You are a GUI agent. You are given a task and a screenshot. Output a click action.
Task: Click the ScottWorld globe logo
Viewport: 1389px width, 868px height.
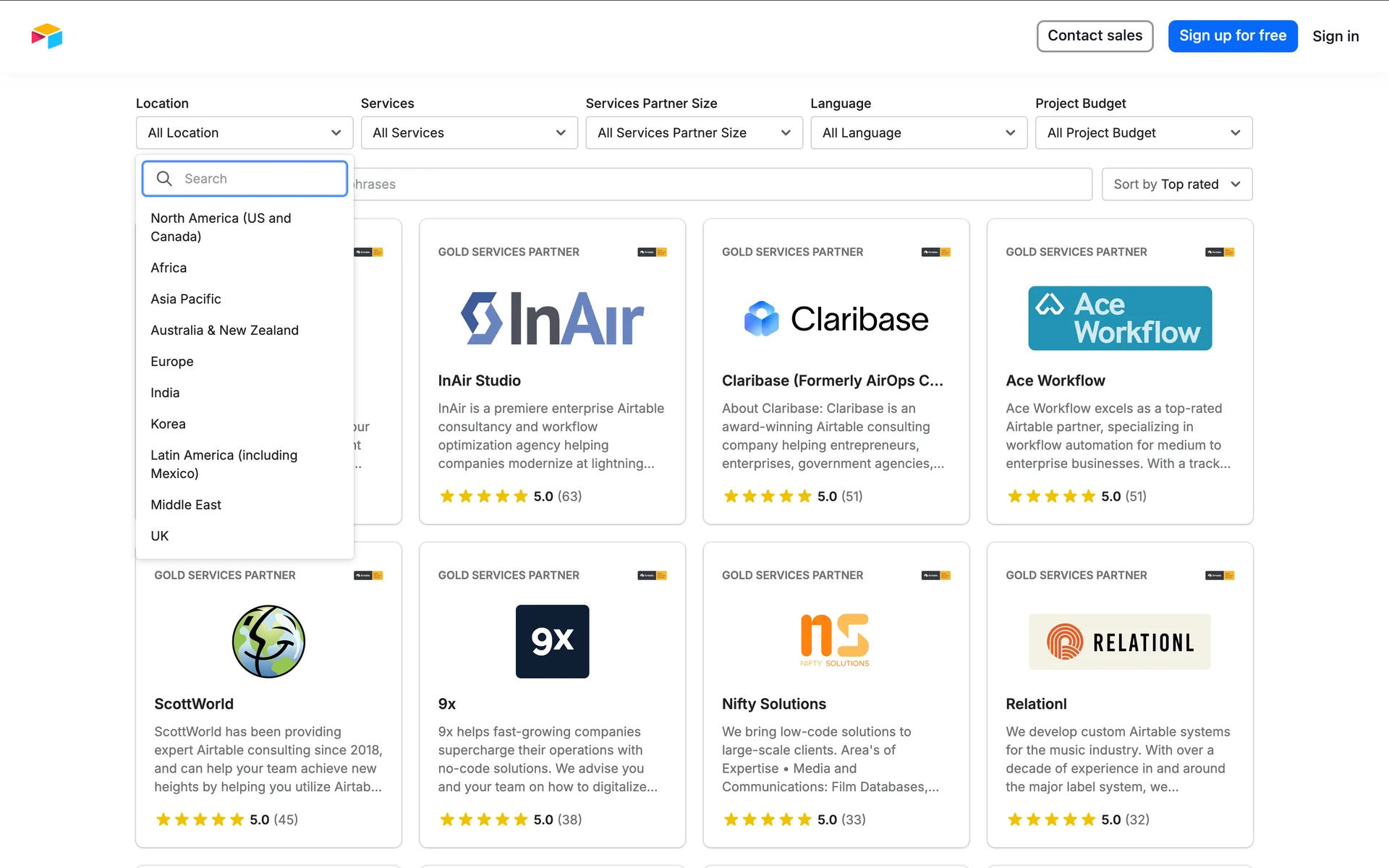click(x=268, y=642)
